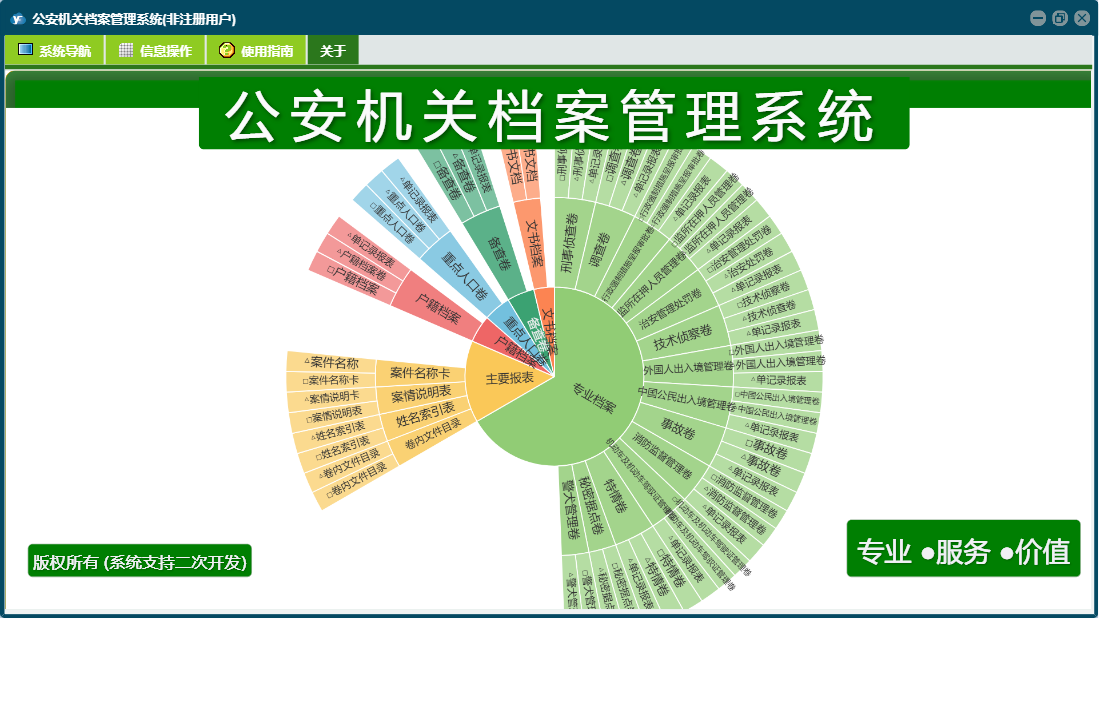The width and height of the screenshot is (1099, 723).
Task: Click the □卷内文件目录 leaf segment
Action: tap(357, 481)
